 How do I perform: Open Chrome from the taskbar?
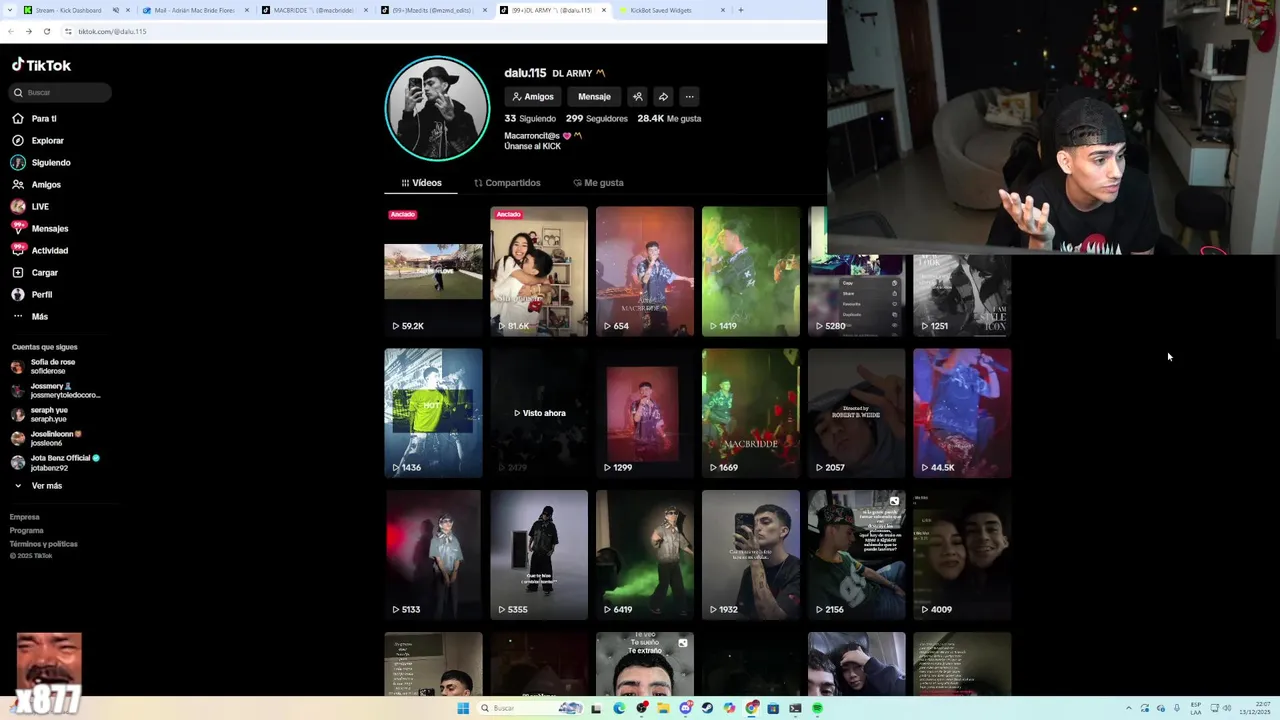click(751, 708)
